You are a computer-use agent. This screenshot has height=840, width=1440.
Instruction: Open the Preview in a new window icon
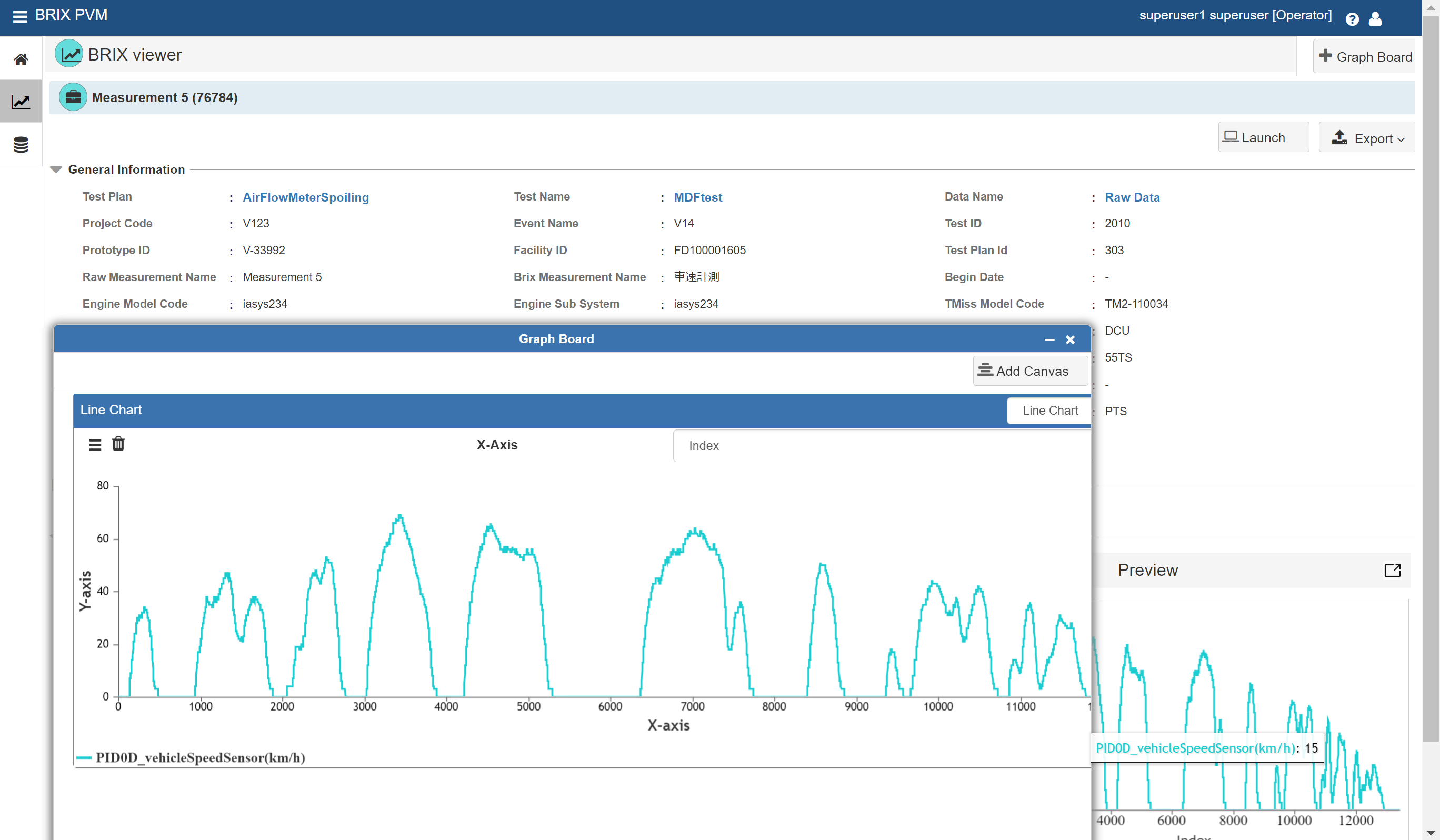pos(1393,571)
